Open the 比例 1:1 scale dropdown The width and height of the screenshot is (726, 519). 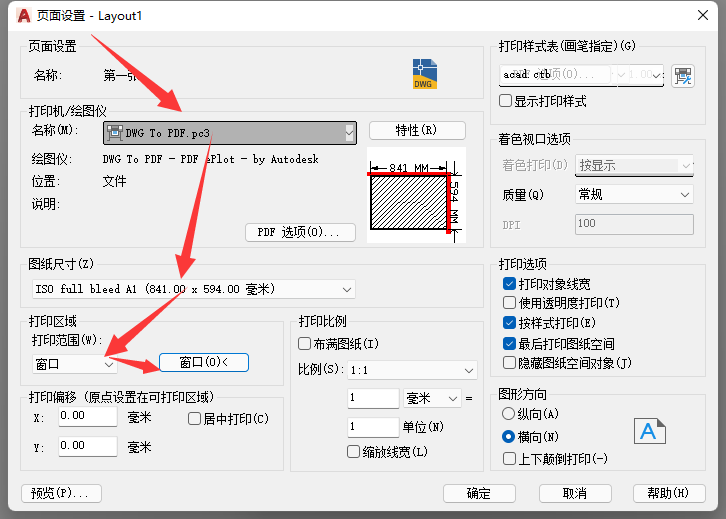pos(412,370)
